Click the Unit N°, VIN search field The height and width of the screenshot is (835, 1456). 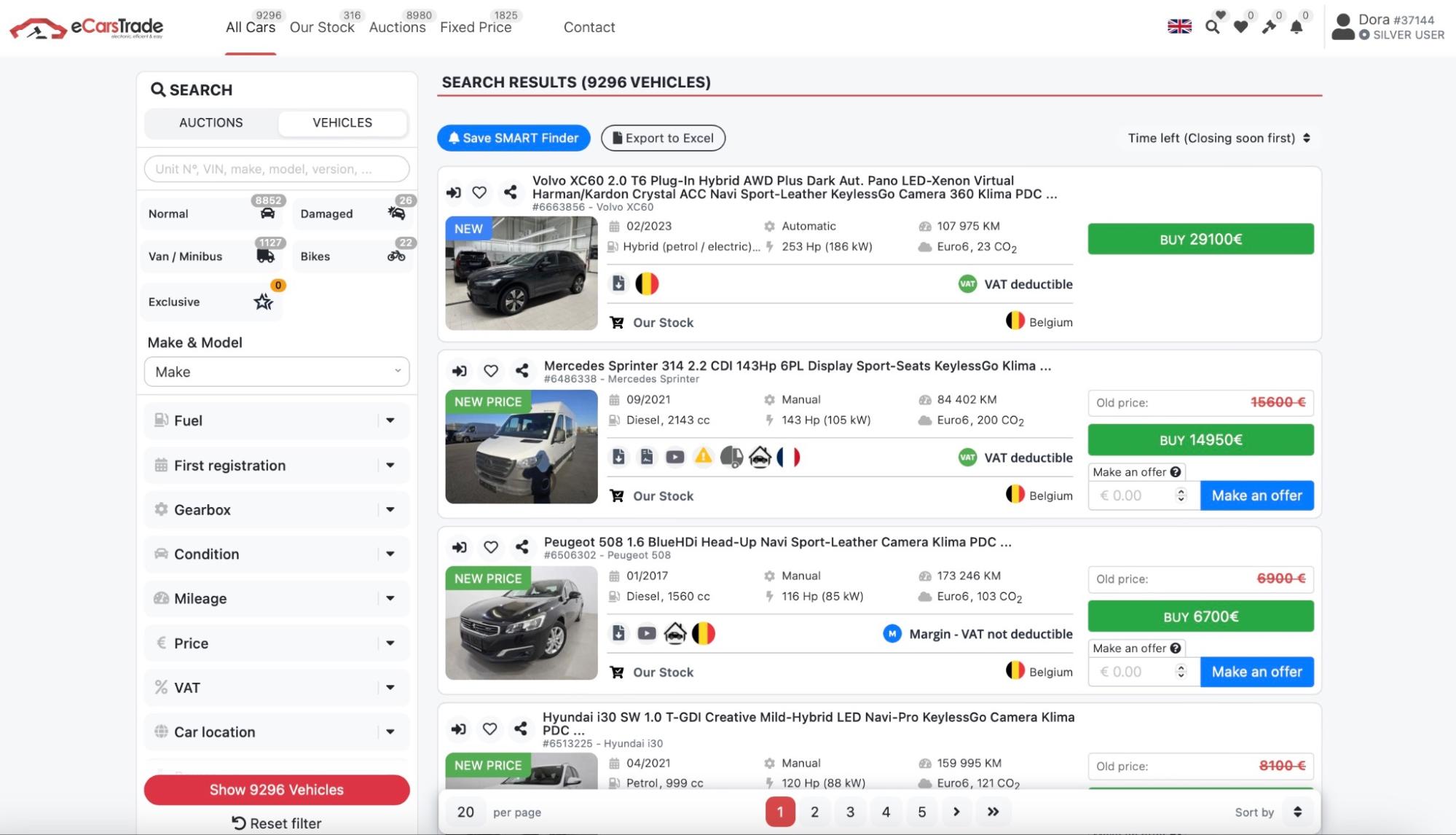(277, 169)
